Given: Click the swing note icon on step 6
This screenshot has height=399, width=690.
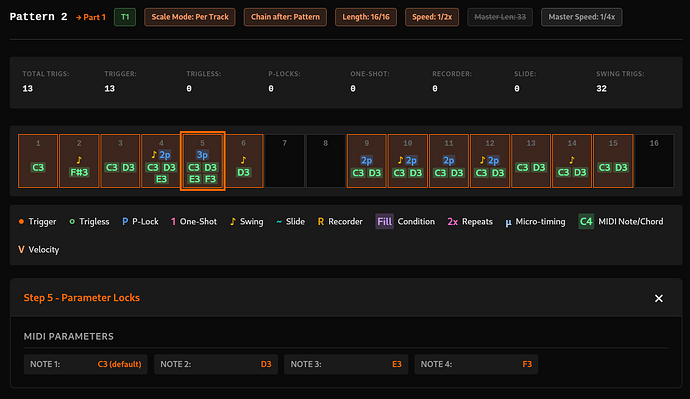Looking at the screenshot, I should point(243,160).
